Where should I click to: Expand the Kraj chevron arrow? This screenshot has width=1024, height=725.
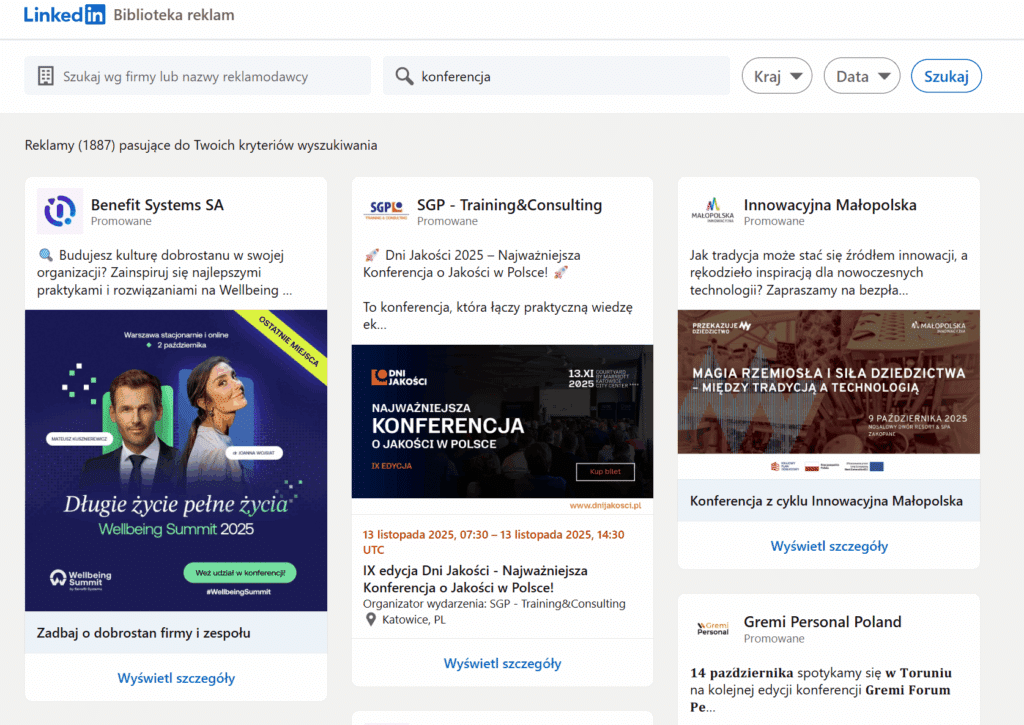[x=794, y=75]
